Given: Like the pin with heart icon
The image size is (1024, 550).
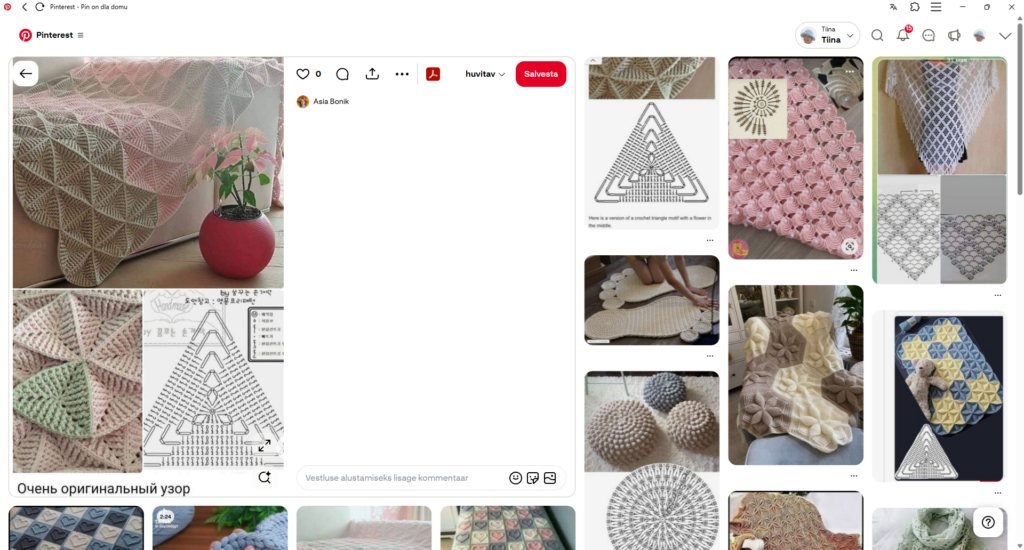Looking at the screenshot, I should tap(302, 74).
